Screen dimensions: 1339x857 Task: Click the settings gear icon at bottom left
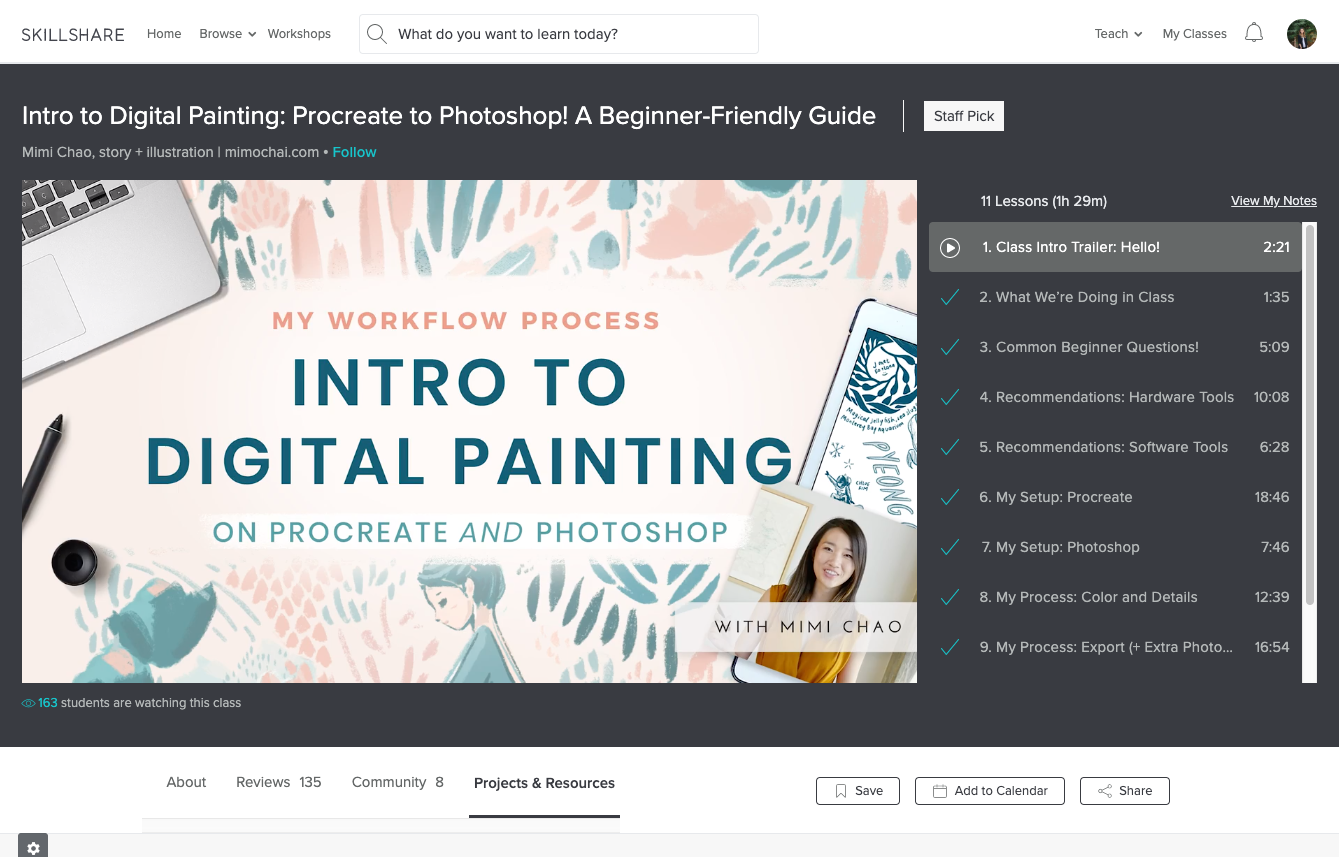33,847
